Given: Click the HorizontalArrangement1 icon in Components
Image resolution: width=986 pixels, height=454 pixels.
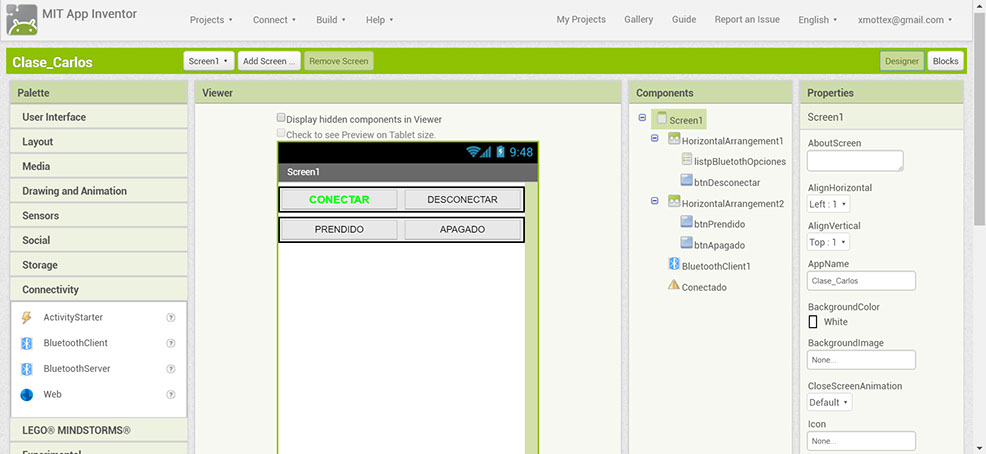Looking at the screenshot, I should 674,139.
